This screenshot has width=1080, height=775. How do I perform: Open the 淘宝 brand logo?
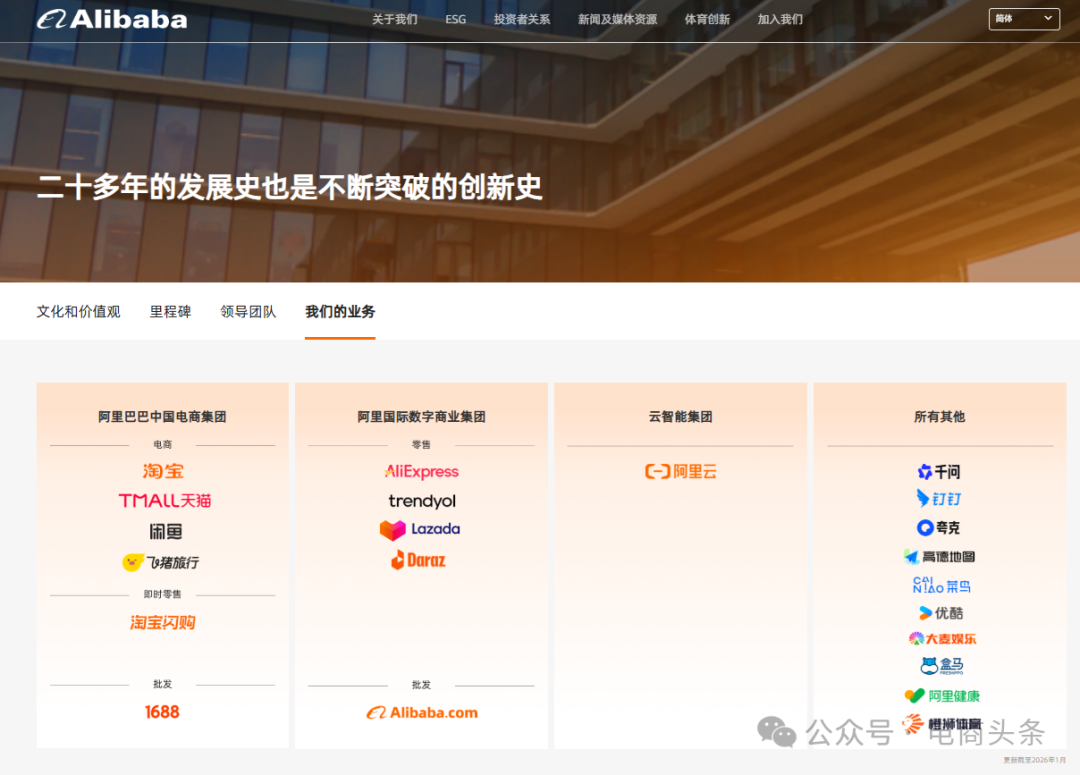pos(163,471)
